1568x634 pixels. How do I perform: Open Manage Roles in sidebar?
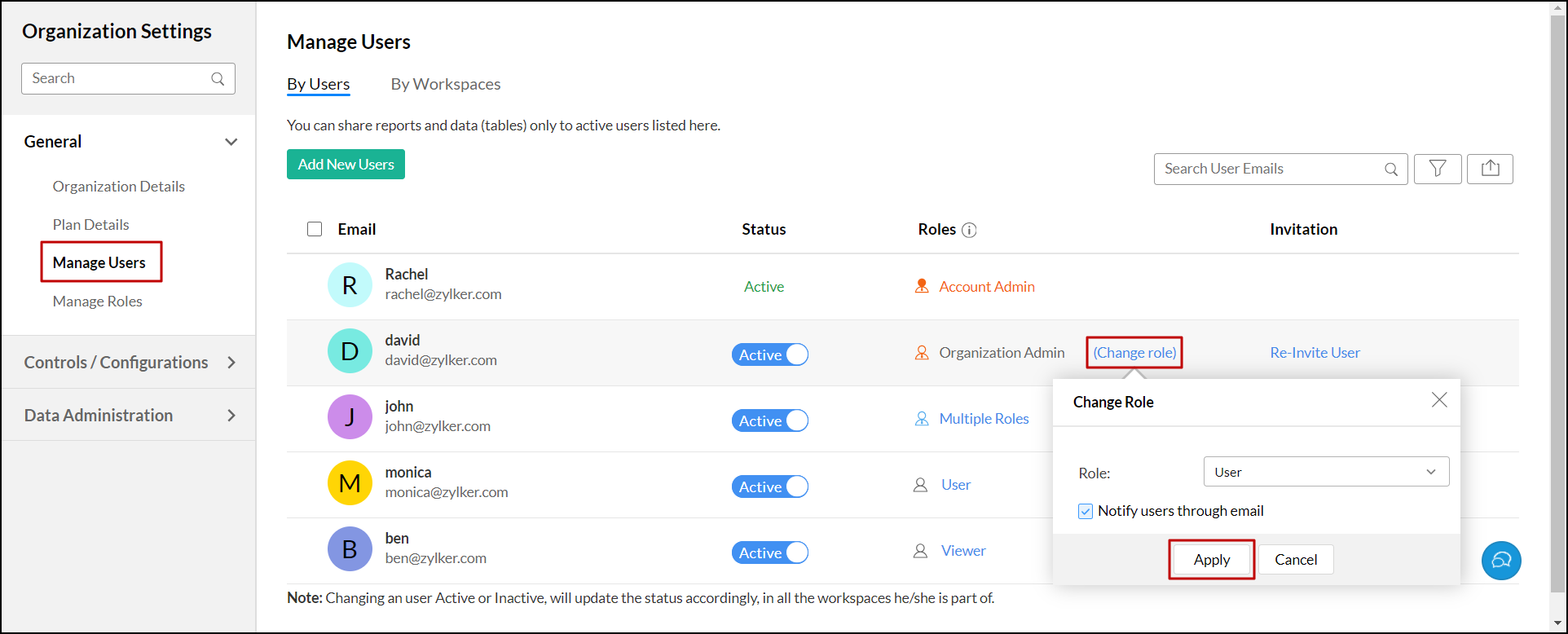tap(97, 302)
